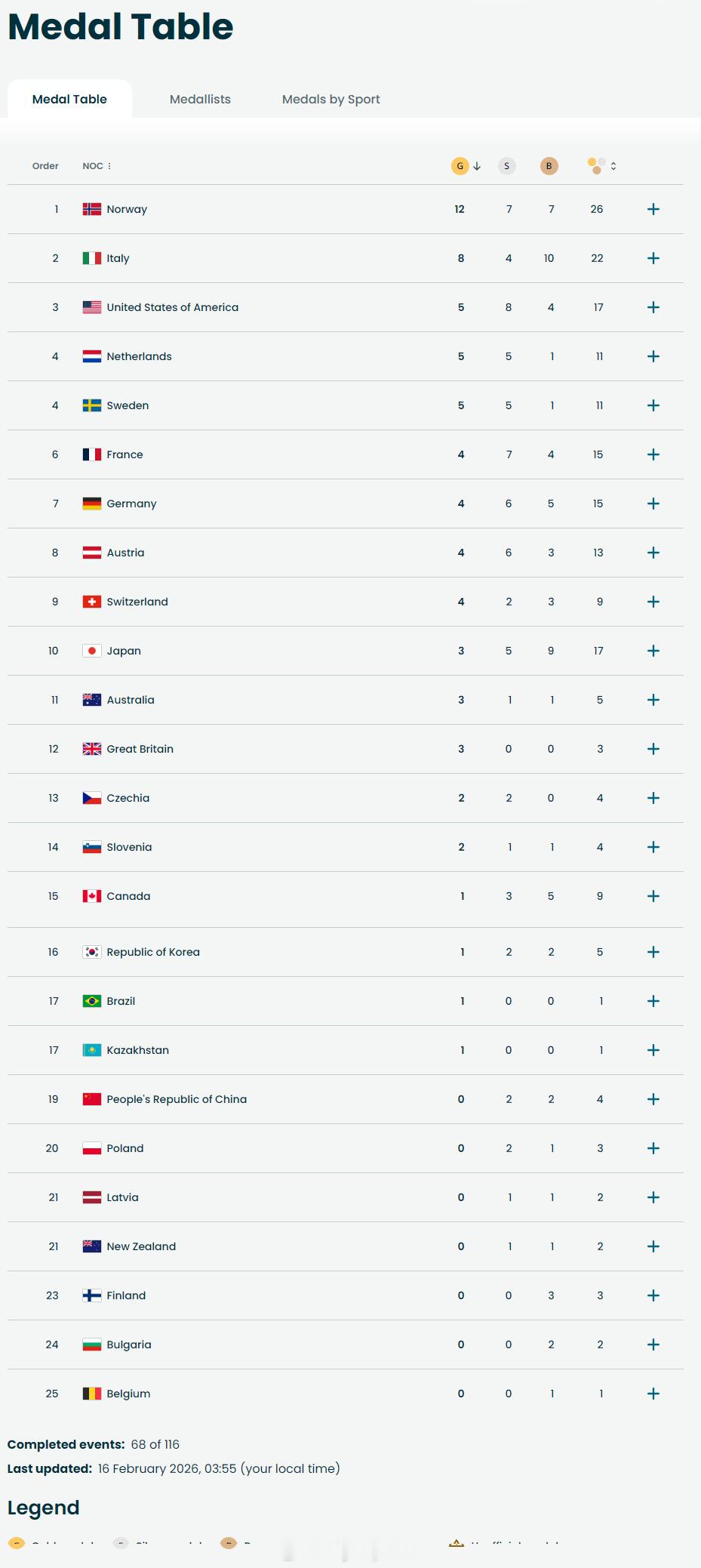Sort table by gold medal icon
Viewport: 701px width, 1568px height.
(x=460, y=166)
